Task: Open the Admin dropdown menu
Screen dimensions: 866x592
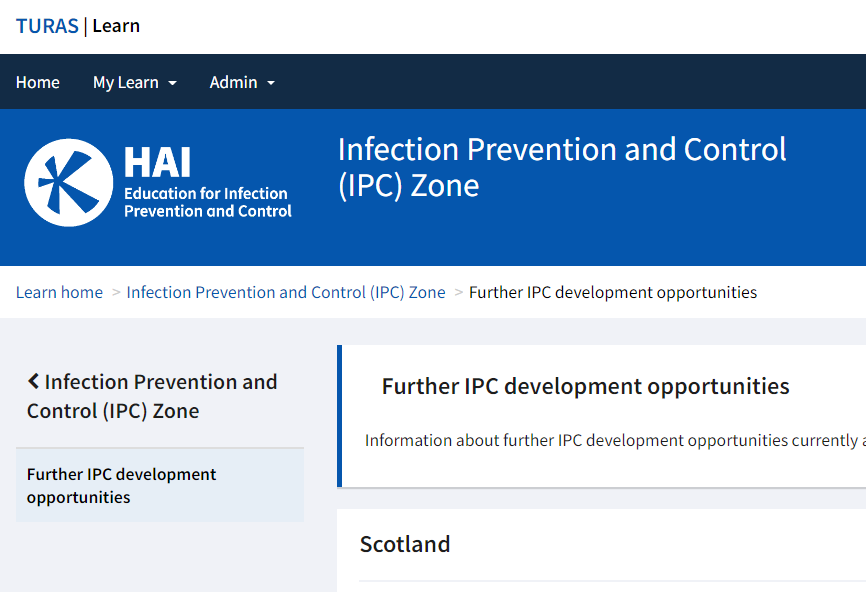Action: point(242,82)
